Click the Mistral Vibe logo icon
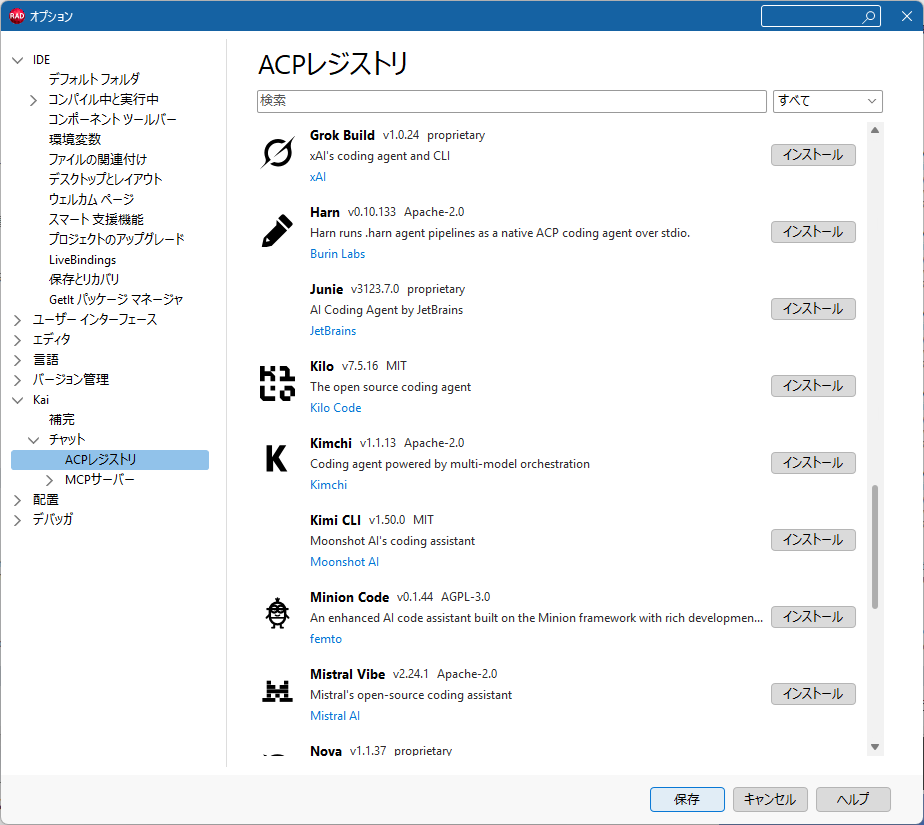 (277, 691)
